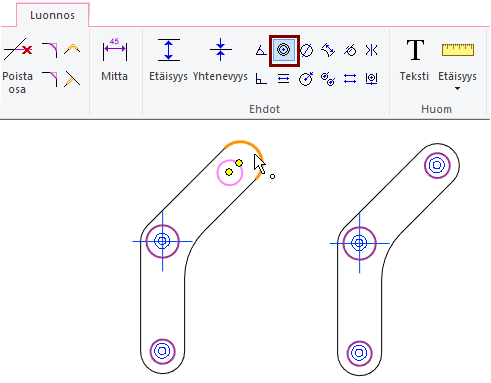
Task: Choose the arc length constraint icon
Action: [x=328, y=50]
